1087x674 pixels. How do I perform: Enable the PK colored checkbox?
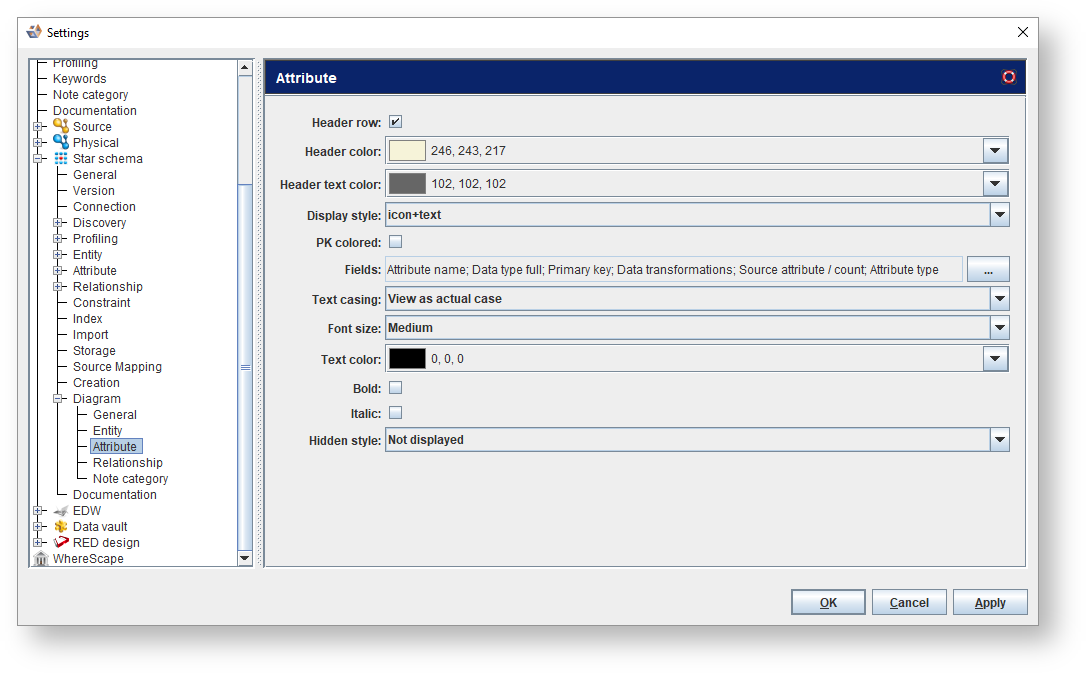tap(395, 242)
